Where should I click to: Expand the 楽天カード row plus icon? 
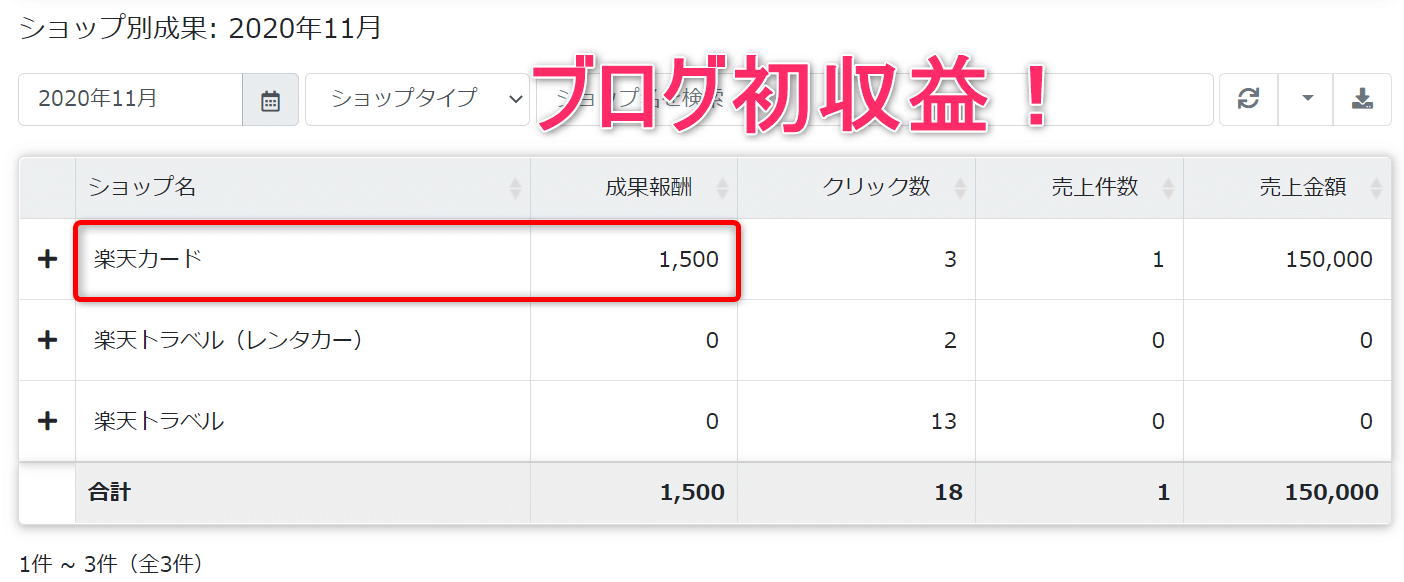[47, 259]
